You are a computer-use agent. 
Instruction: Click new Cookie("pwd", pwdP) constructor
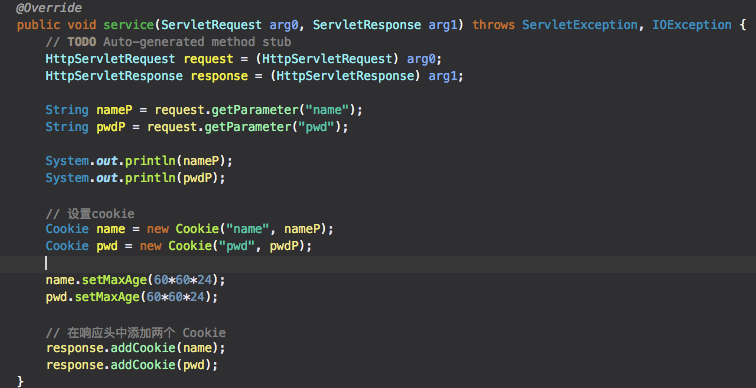[x=226, y=246]
